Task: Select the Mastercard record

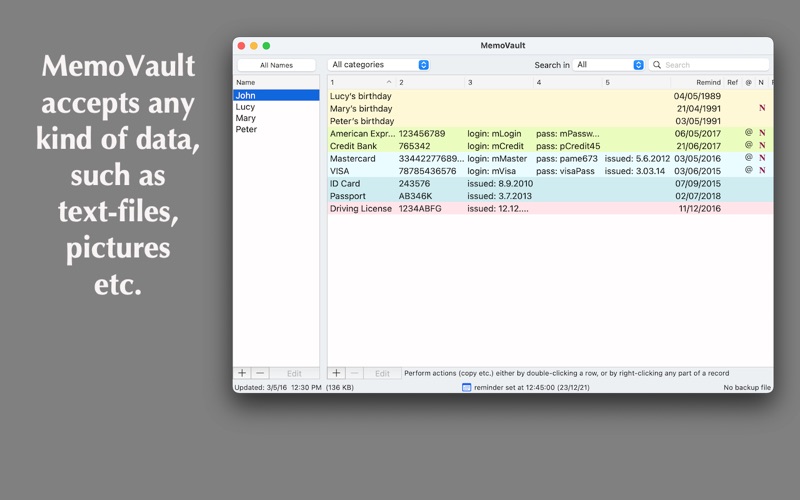Action: tap(550, 158)
